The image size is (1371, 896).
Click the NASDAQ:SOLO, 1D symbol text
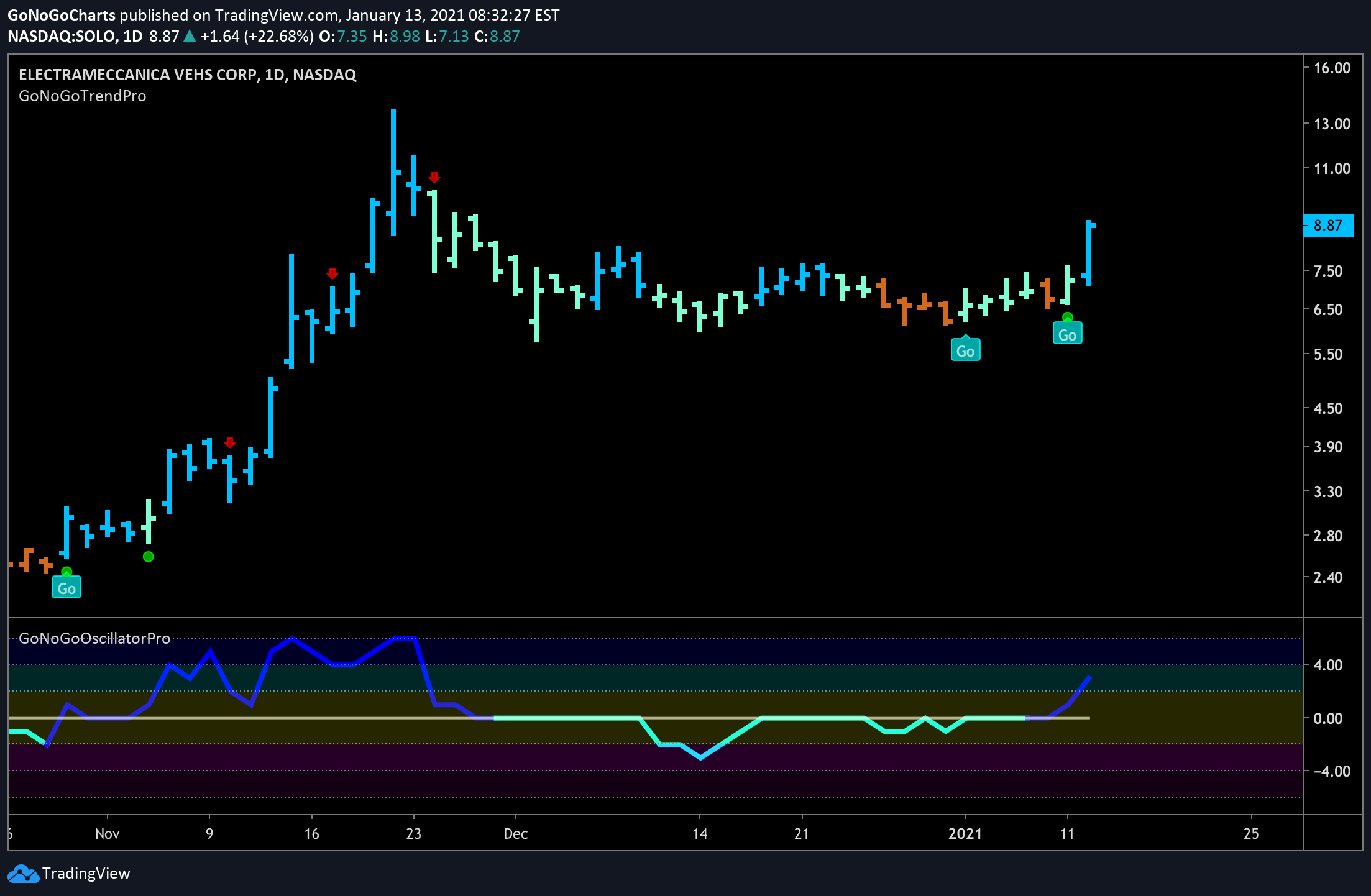pos(75,36)
